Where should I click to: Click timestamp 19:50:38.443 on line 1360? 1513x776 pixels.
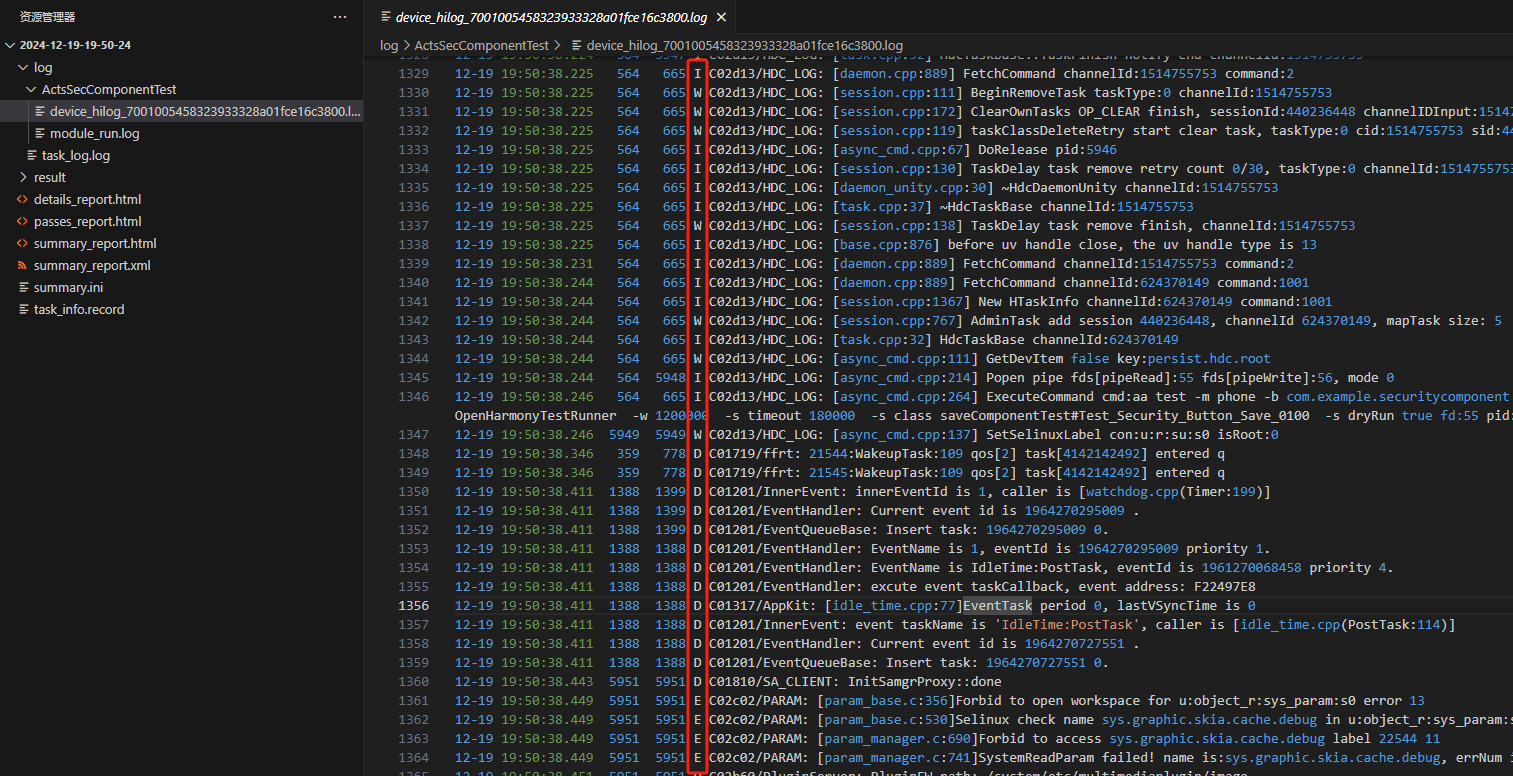(x=547, y=682)
